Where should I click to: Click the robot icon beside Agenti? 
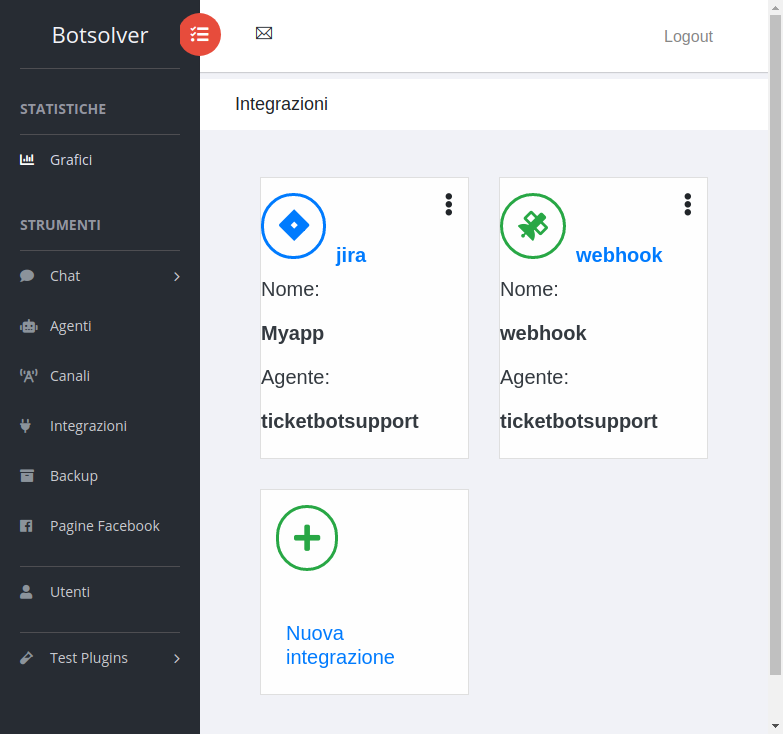tap(28, 326)
